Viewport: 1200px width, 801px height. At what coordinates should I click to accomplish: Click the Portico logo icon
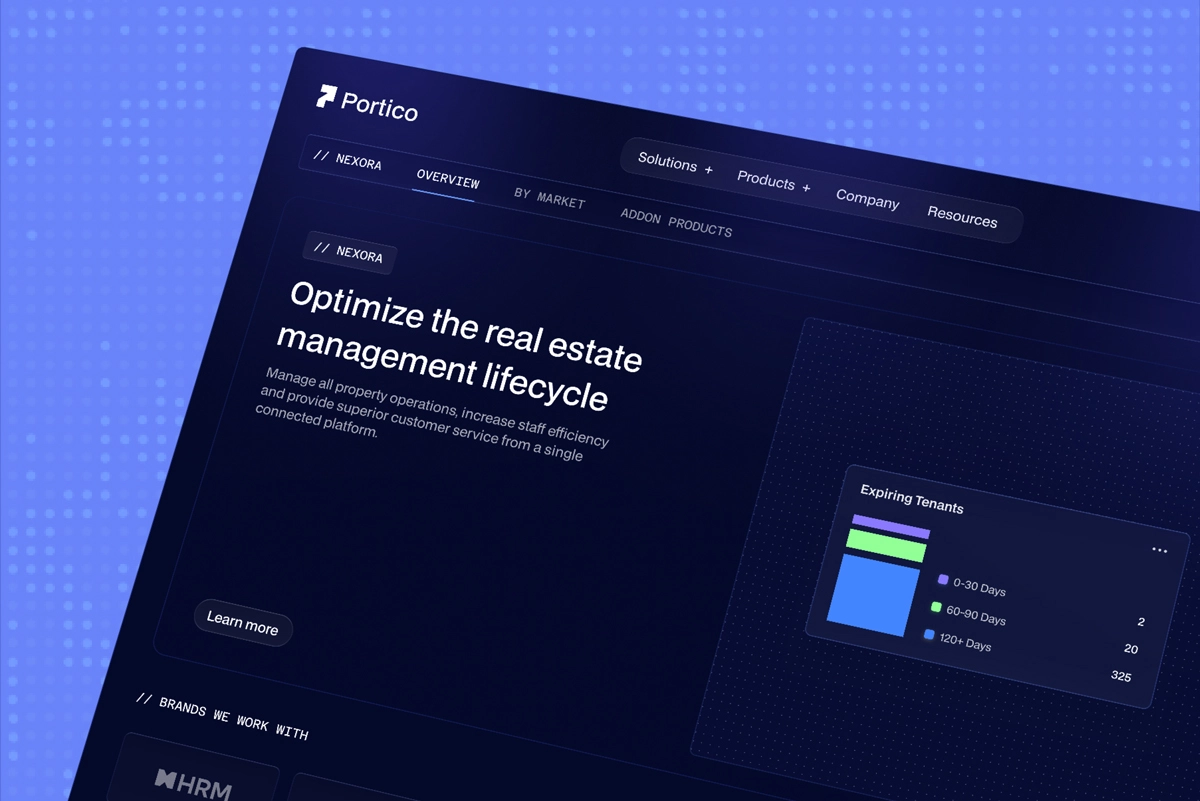(x=325, y=97)
